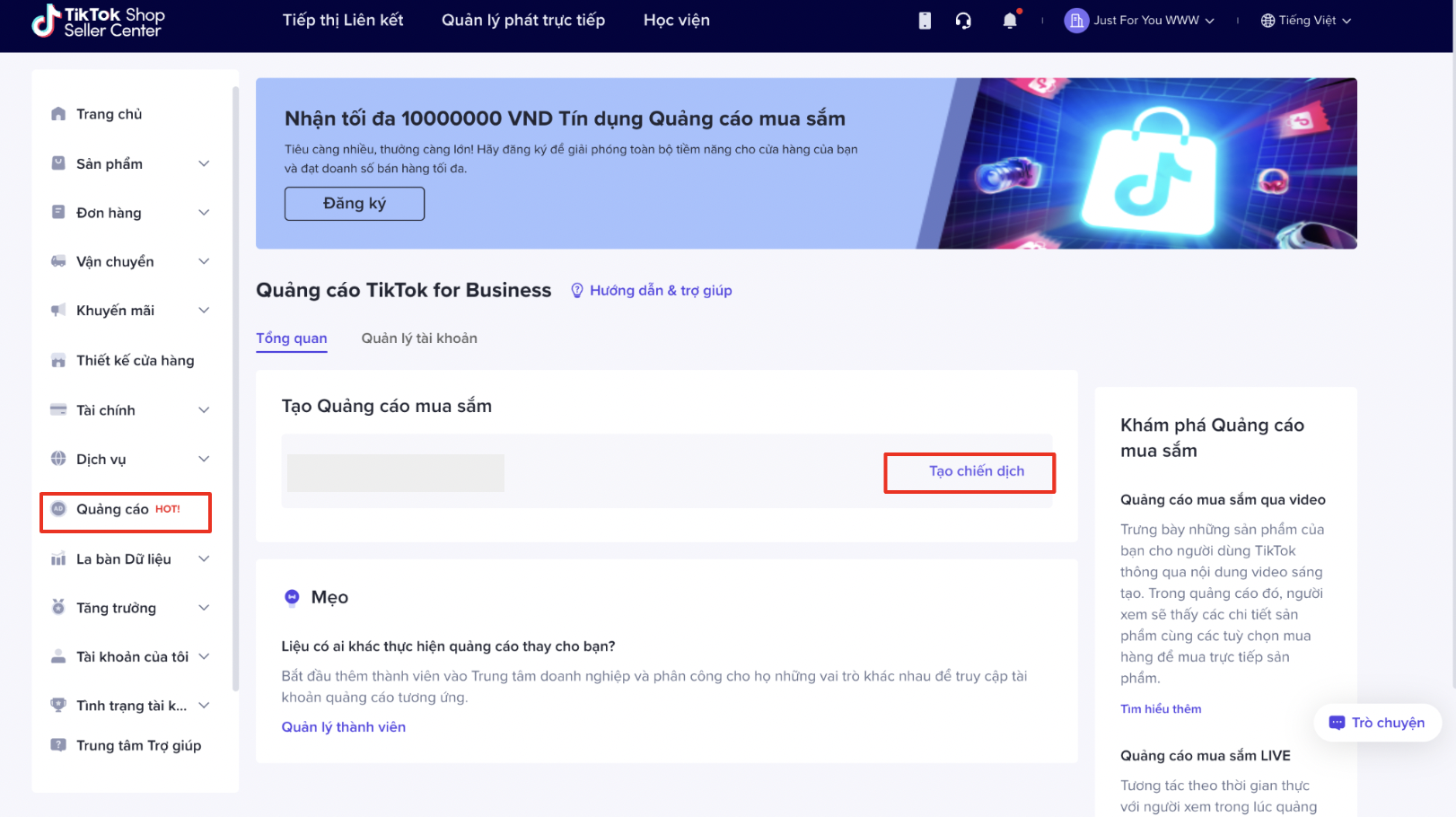Click the 'Tạo Quảng cáo mua sắm' card heading

point(387,406)
